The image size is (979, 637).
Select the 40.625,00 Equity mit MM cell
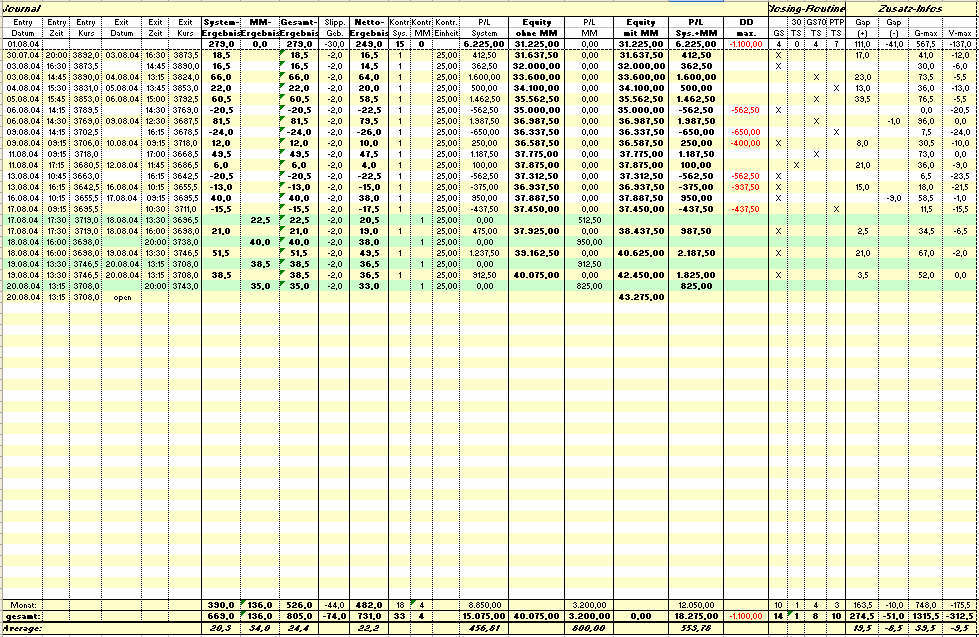(x=635, y=252)
